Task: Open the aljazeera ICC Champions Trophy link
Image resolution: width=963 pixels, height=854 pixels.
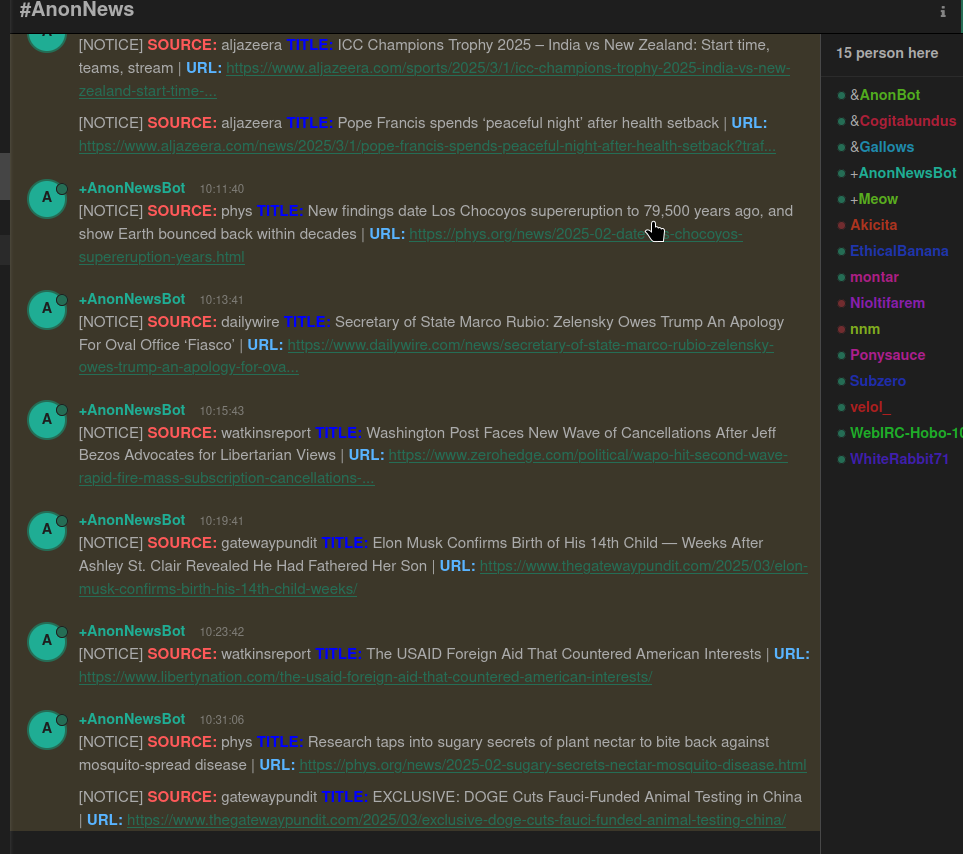Action: pos(508,68)
